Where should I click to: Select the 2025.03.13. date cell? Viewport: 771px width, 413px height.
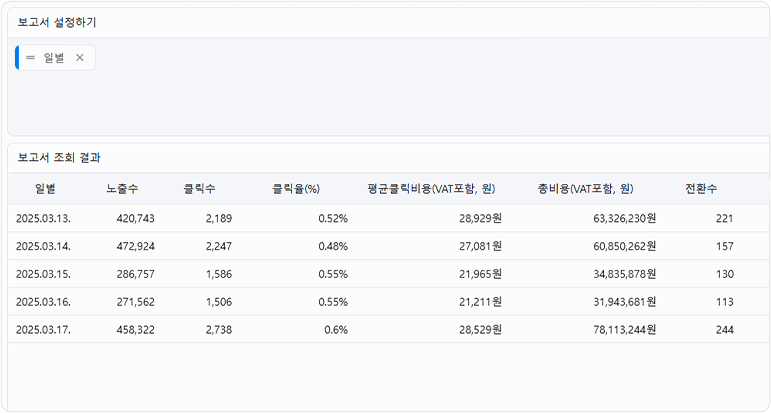coord(43,219)
